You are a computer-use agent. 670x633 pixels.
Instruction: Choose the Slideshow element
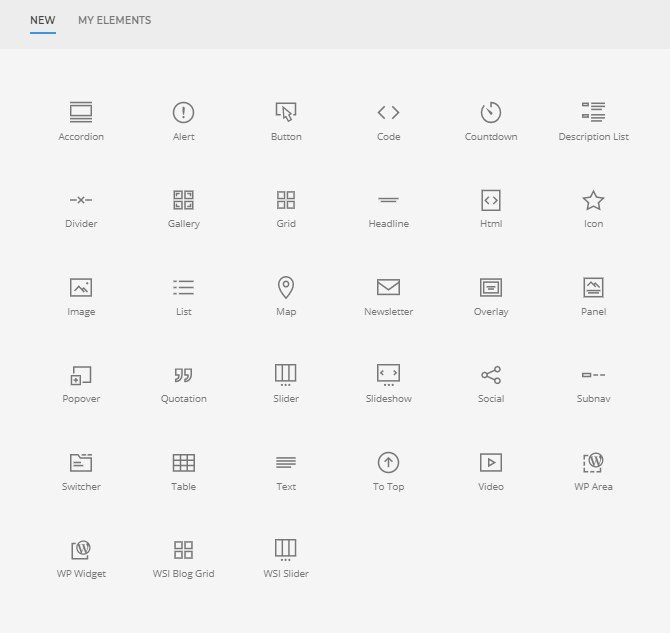pyautogui.click(x=388, y=384)
